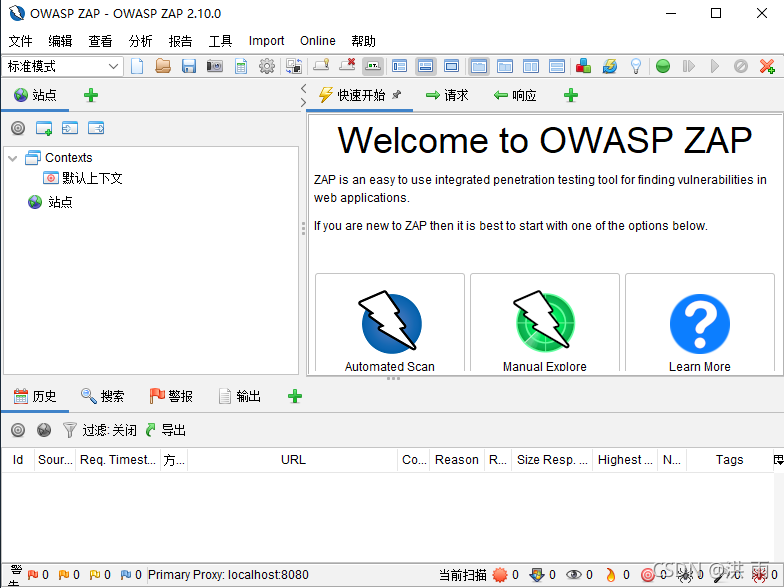Select 站点 node in the sites tree

click(60, 202)
